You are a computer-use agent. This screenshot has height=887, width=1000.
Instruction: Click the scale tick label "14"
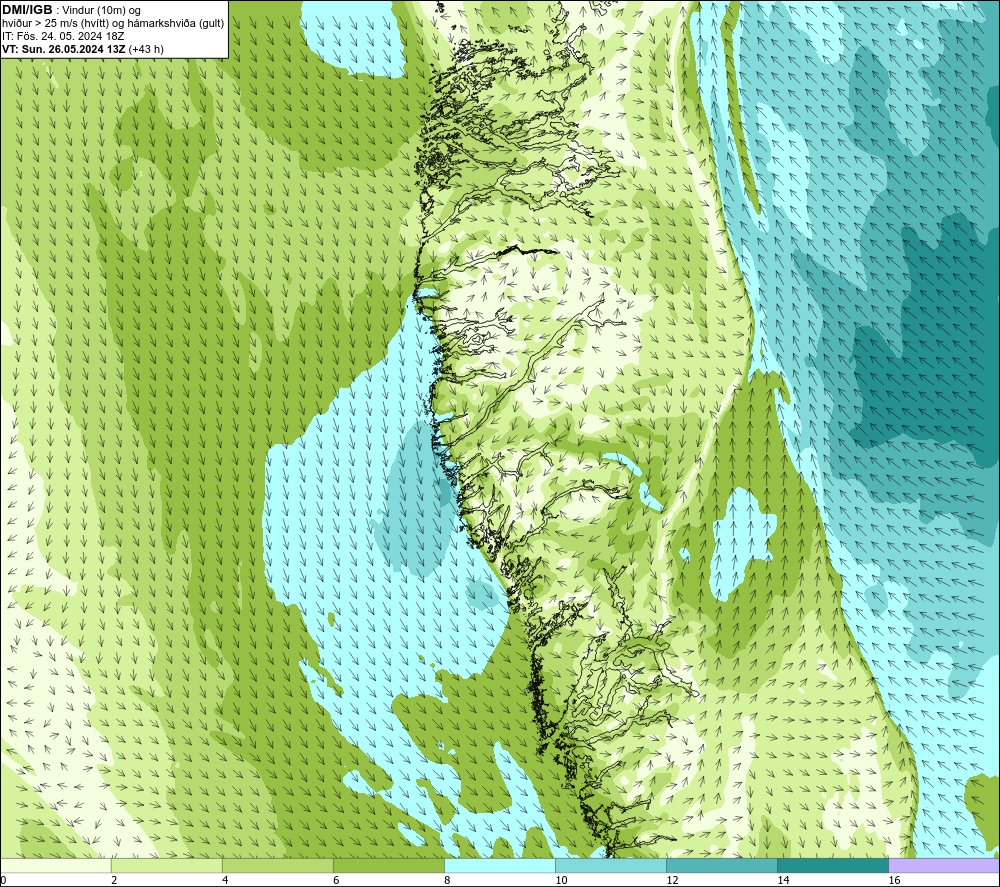click(x=783, y=880)
